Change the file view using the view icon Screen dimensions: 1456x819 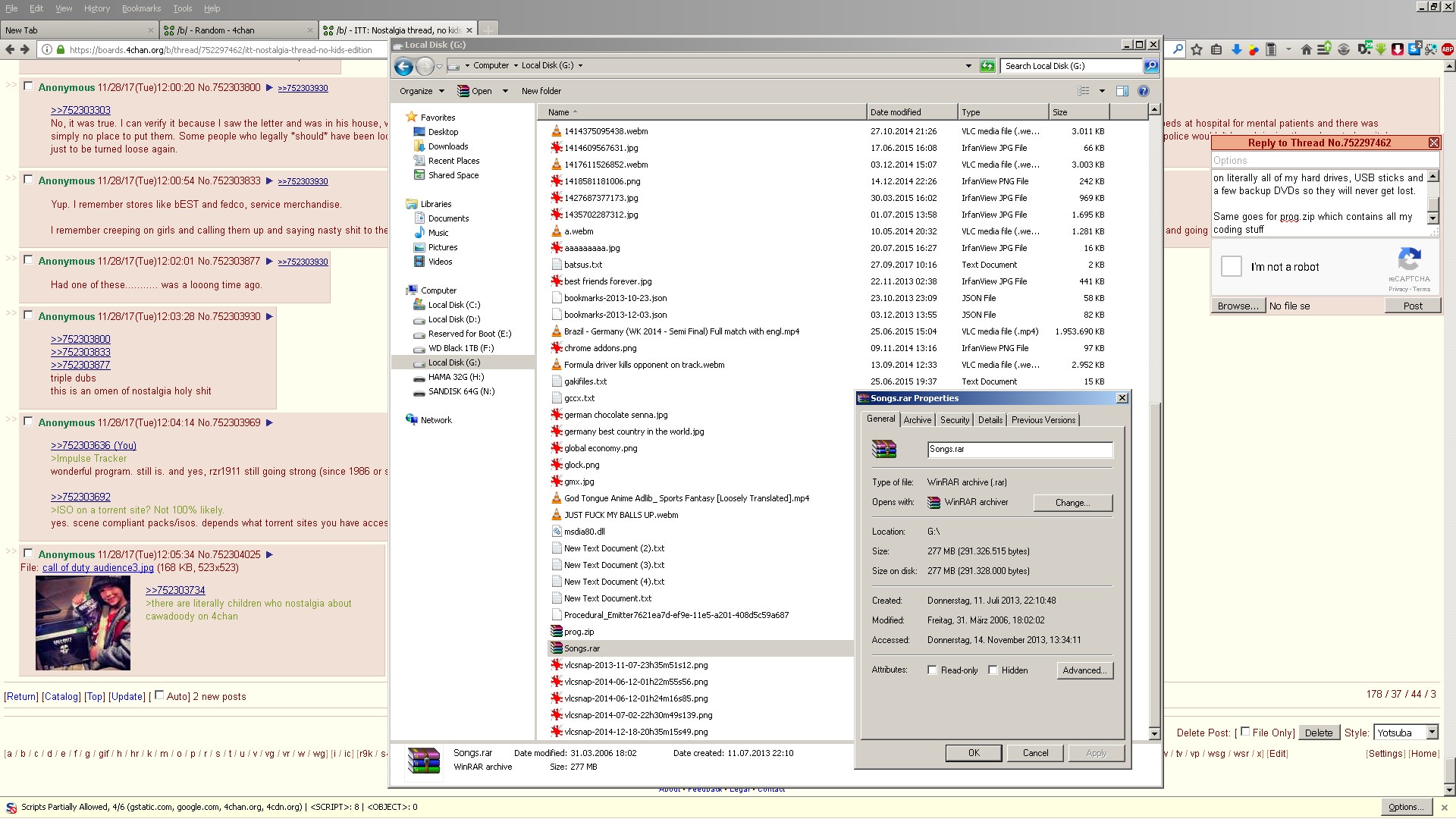[x=1084, y=91]
